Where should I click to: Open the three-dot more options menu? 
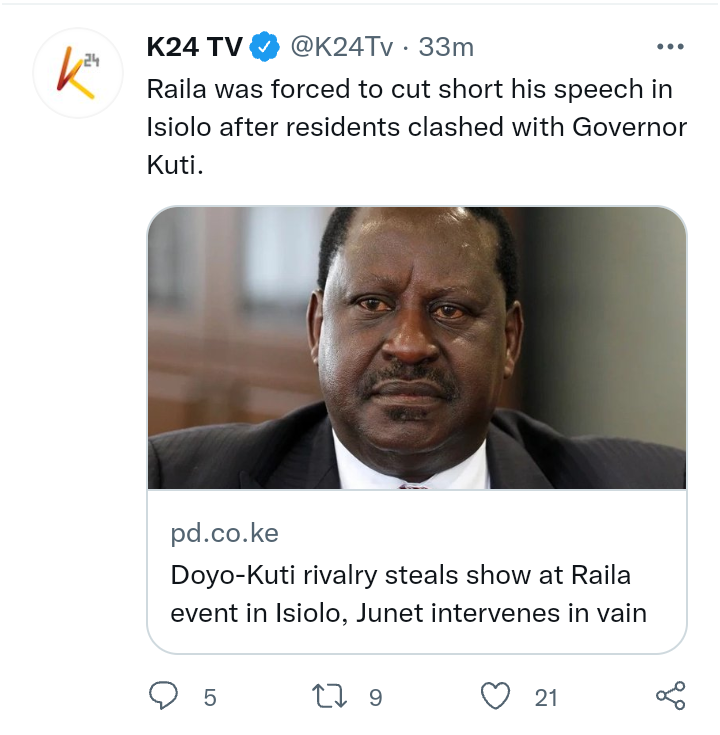click(x=670, y=46)
